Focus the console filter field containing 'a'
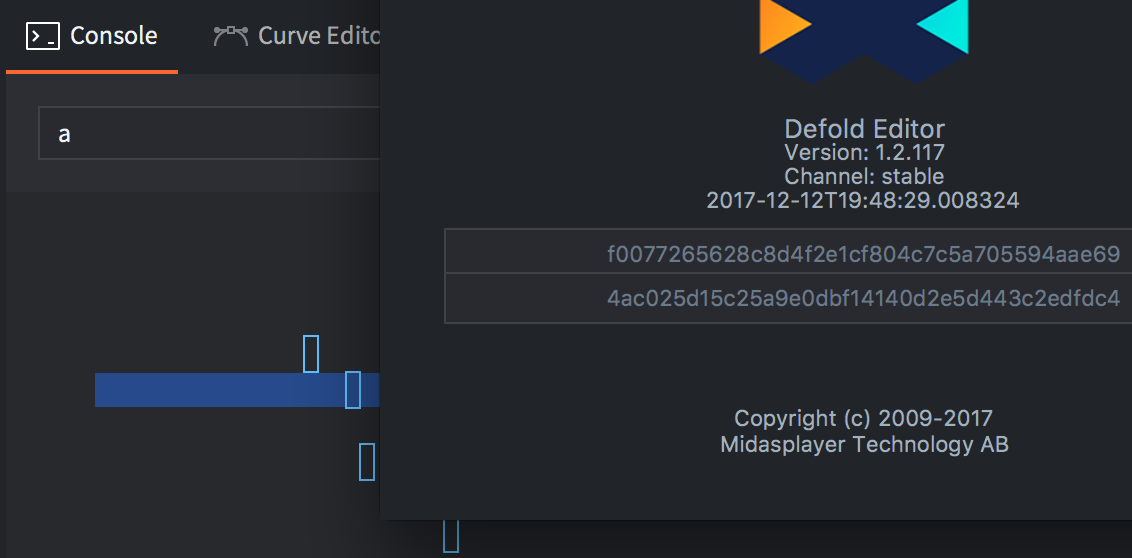Screen dimensions: 1132x558 (209, 133)
